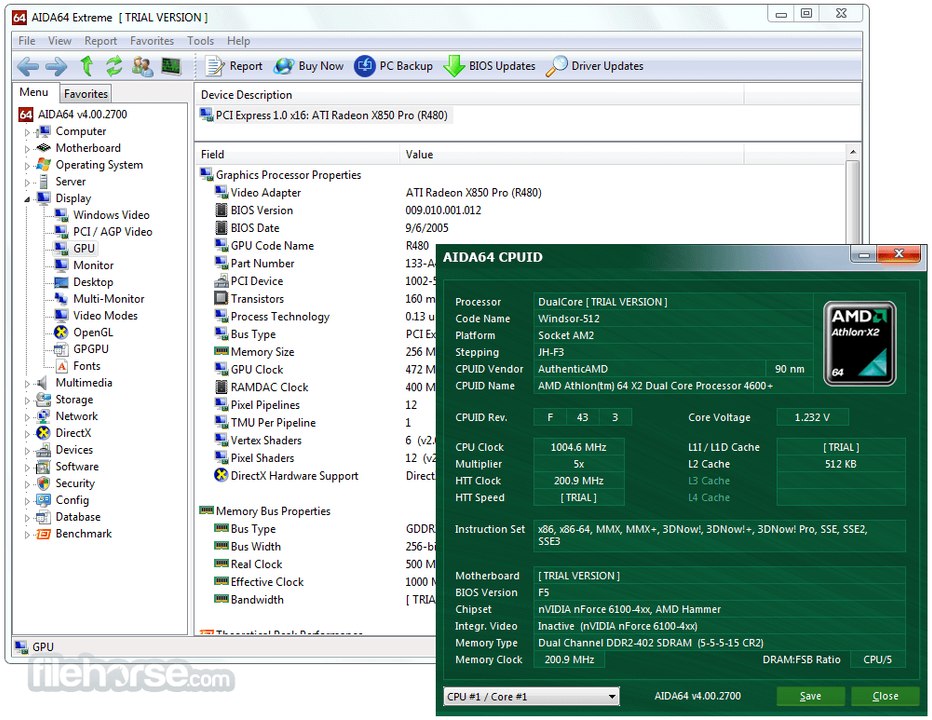Click the DirectX icon in the tree
The height and width of the screenshot is (720, 932).
pyautogui.click(x=43, y=433)
